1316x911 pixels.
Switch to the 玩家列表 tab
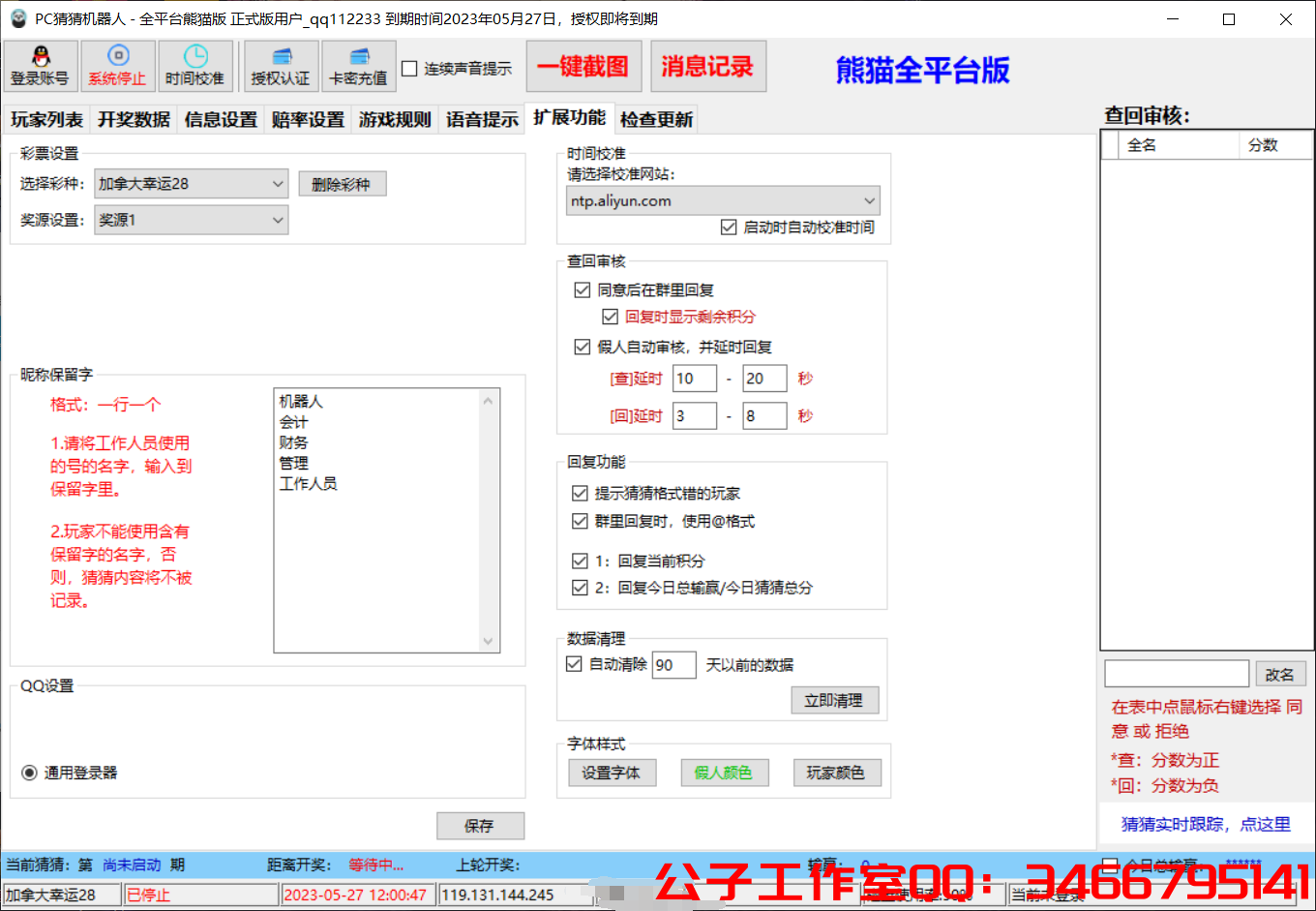tap(46, 120)
